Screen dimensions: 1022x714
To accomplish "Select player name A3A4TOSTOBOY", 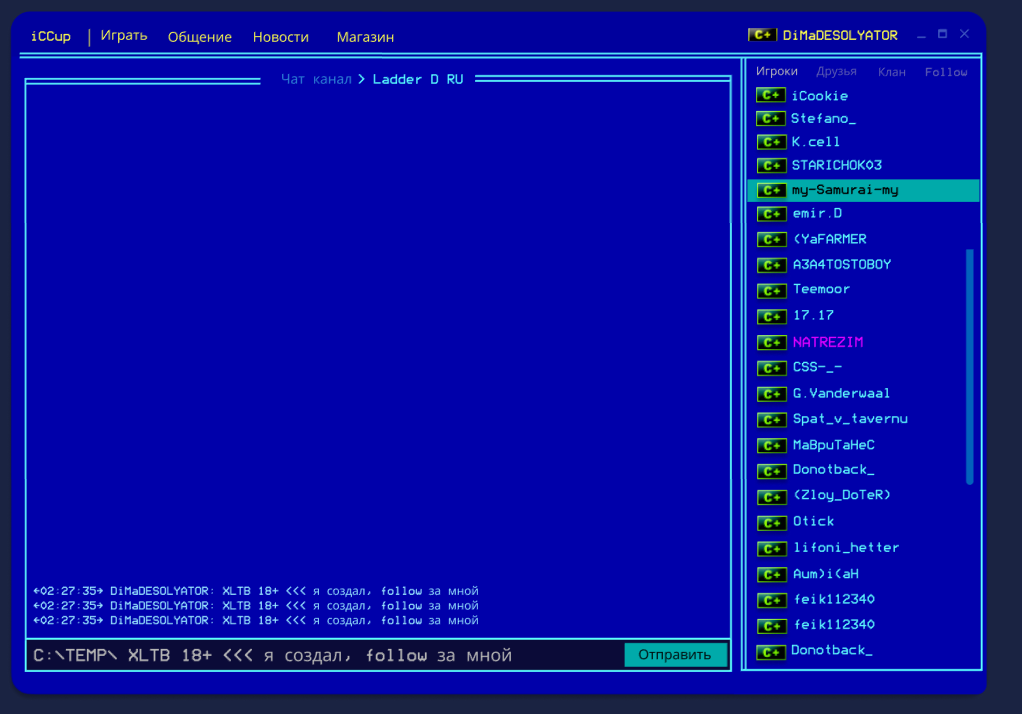I will (841, 265).
